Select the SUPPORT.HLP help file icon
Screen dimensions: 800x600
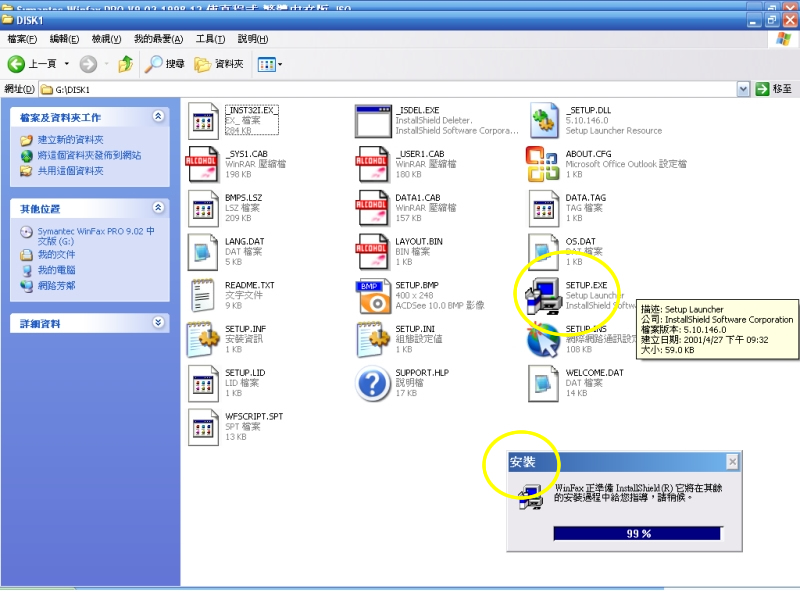(x=373, y=383)
